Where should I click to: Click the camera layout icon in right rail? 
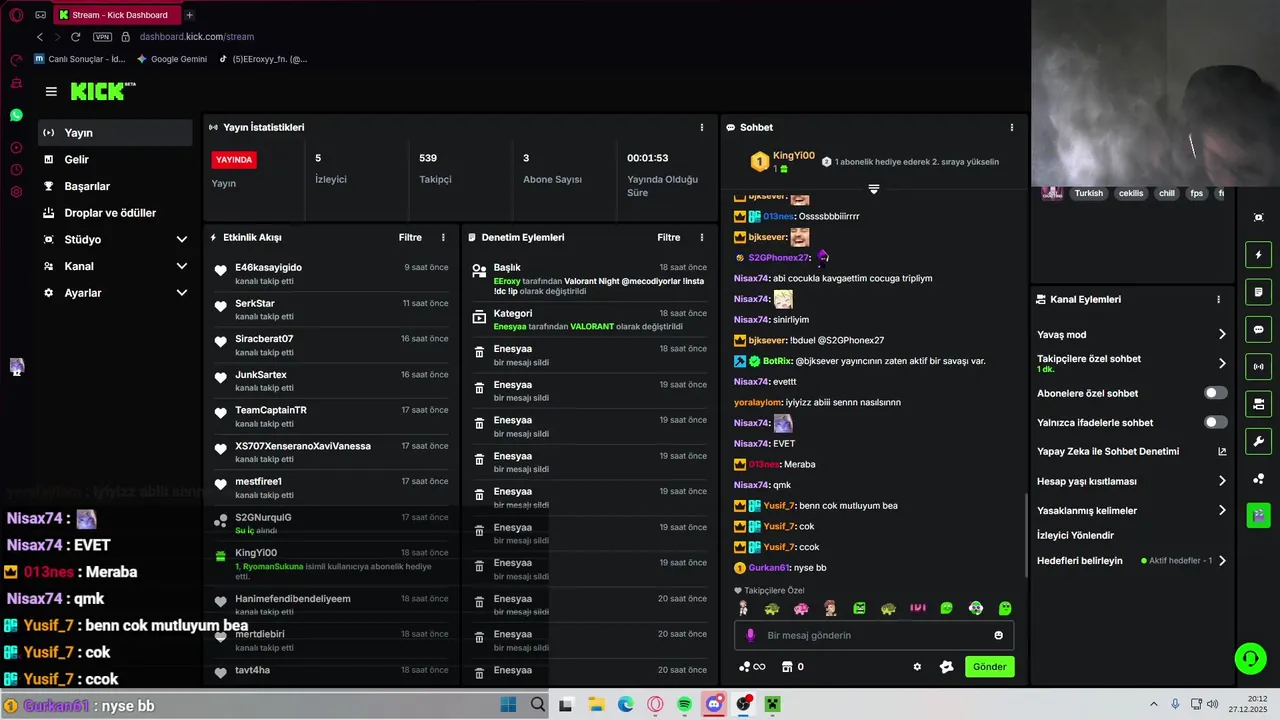pos(1258,404)
